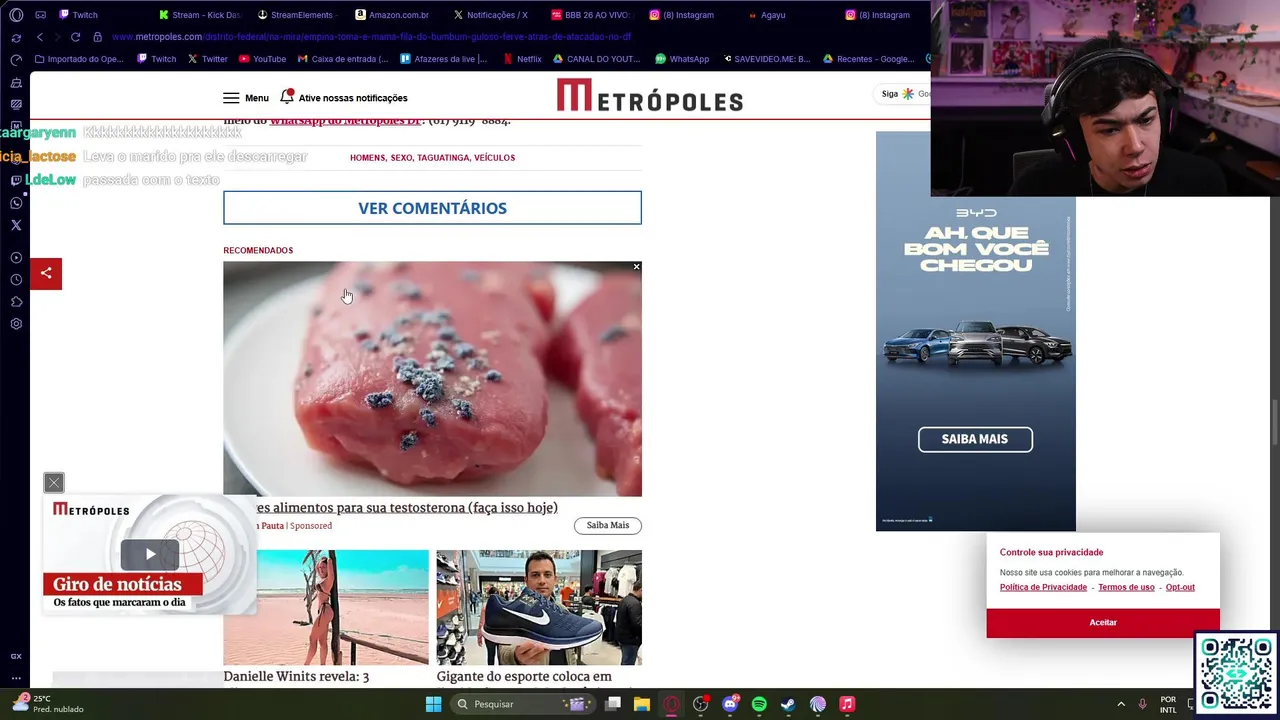Open the hamburger Menu on Metrópoles
The height and width of the screenshot is (720, 1280).
click(246, 98)
